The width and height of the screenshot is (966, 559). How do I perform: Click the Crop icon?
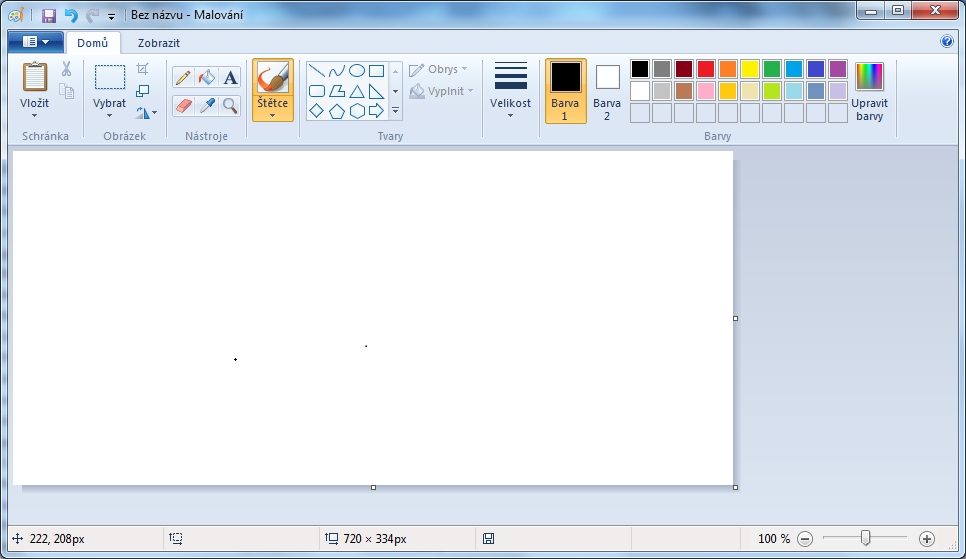tap(142, 68)
